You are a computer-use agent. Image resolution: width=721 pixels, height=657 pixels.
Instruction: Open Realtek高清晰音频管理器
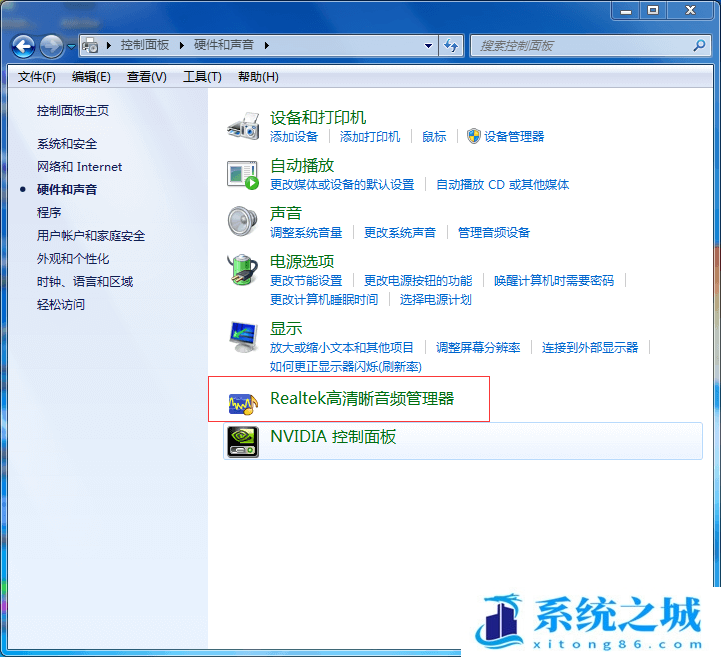(362, 399)
